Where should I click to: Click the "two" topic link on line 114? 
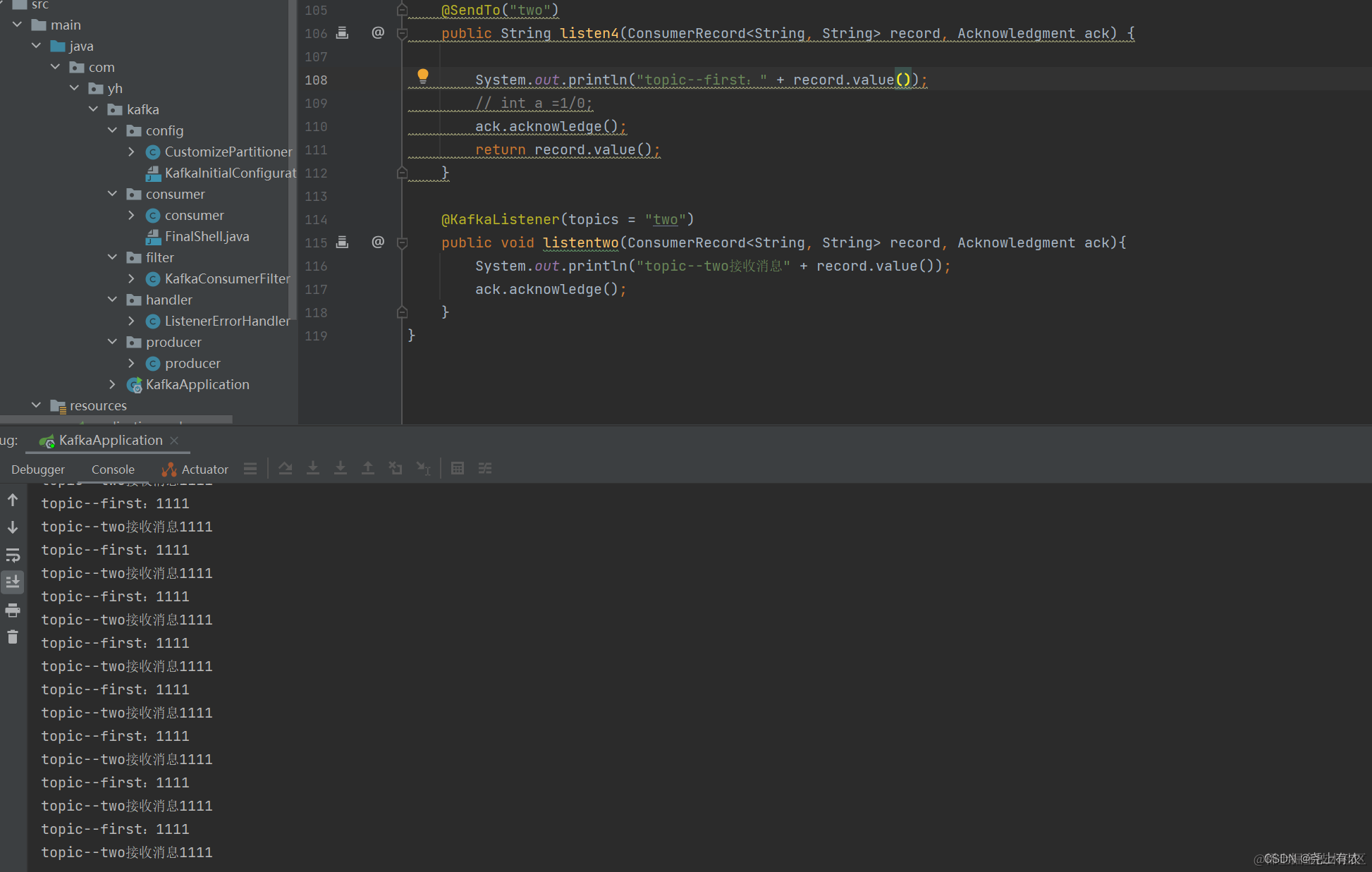tap(666, 219)
